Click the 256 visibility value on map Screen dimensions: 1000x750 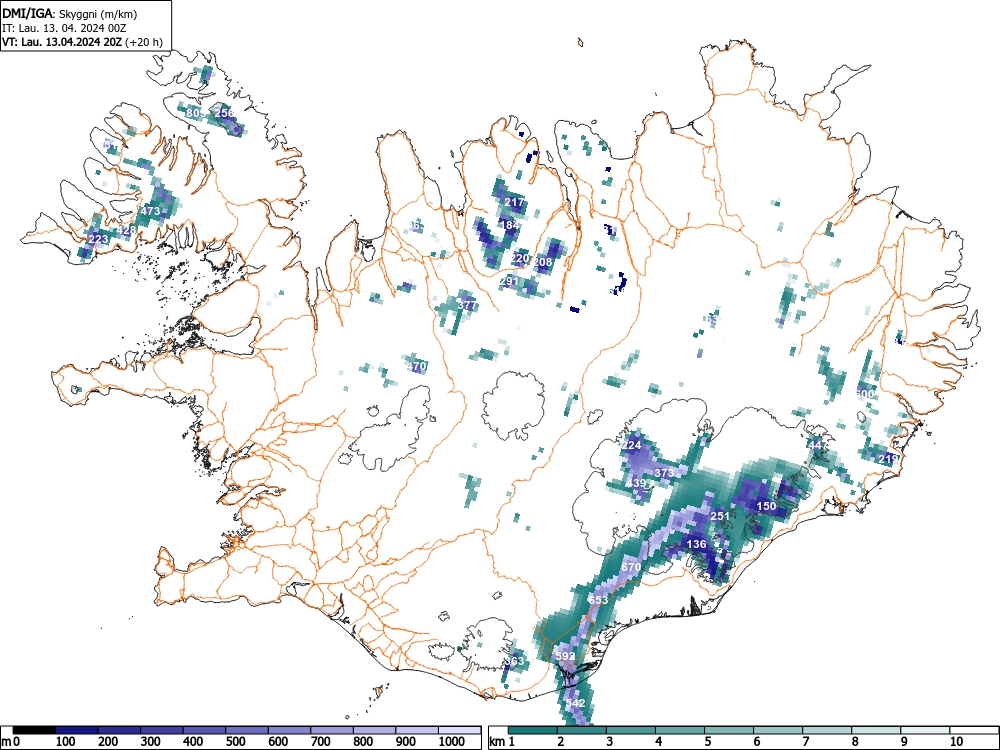click(224, 113)
